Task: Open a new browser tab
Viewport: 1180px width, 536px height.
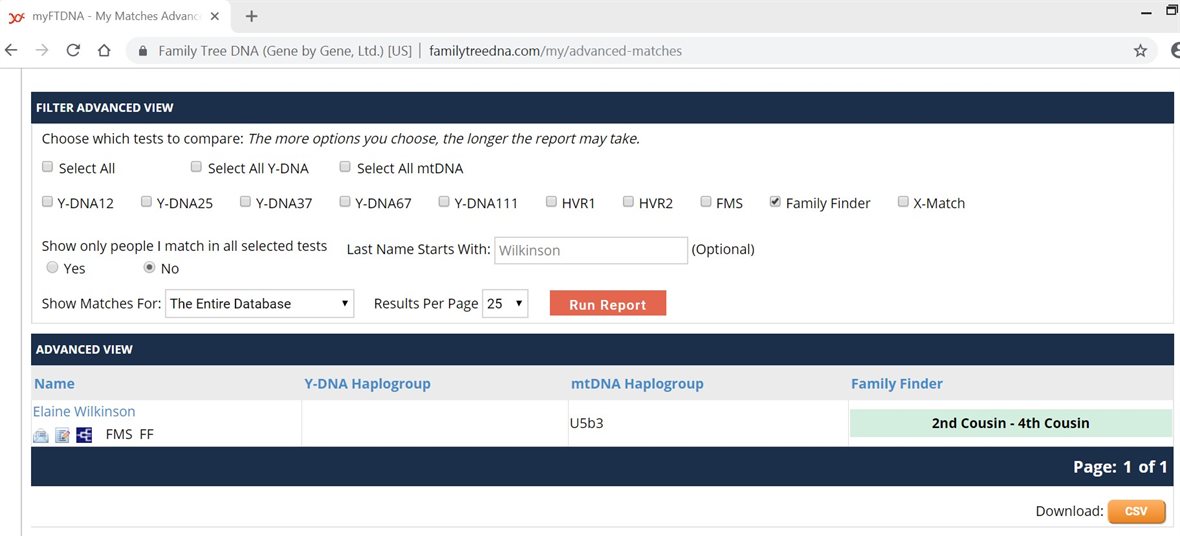Action: coord(252,16)
